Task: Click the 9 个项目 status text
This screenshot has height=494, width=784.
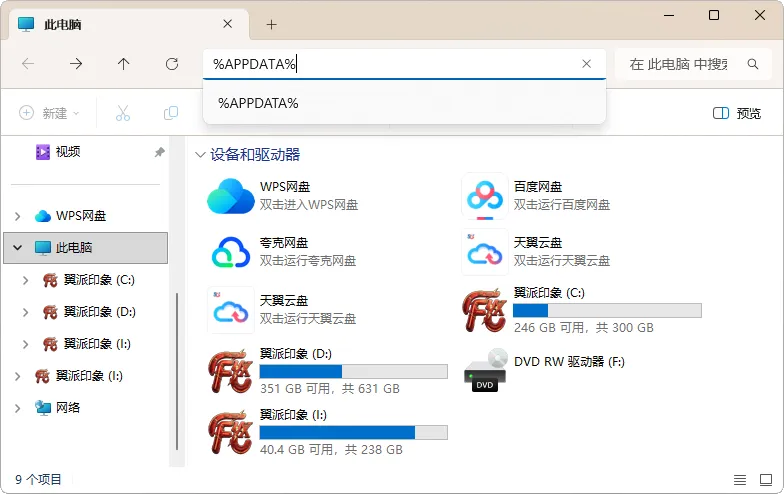Action: [38, 480]
